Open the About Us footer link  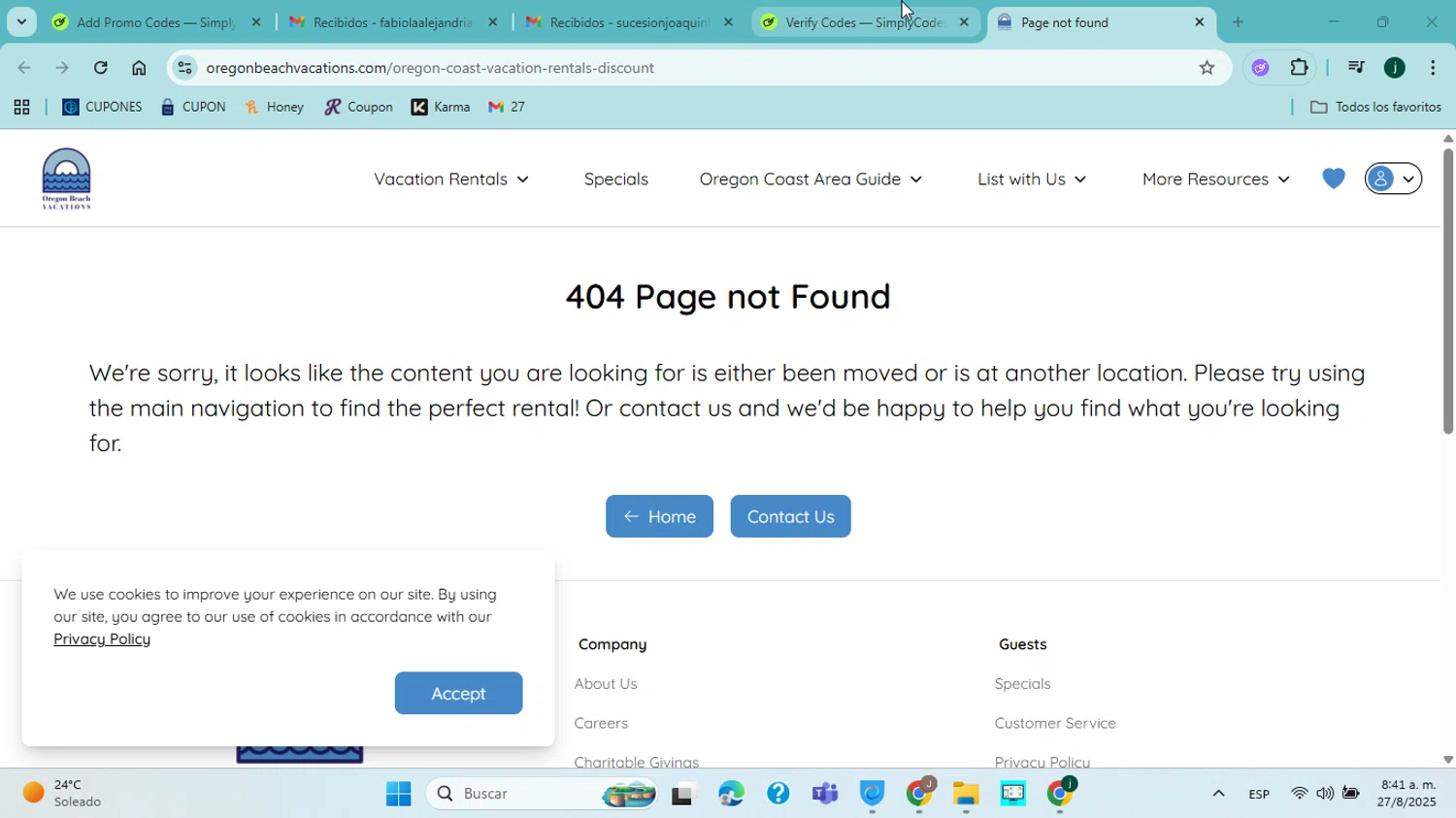[606, 684]
